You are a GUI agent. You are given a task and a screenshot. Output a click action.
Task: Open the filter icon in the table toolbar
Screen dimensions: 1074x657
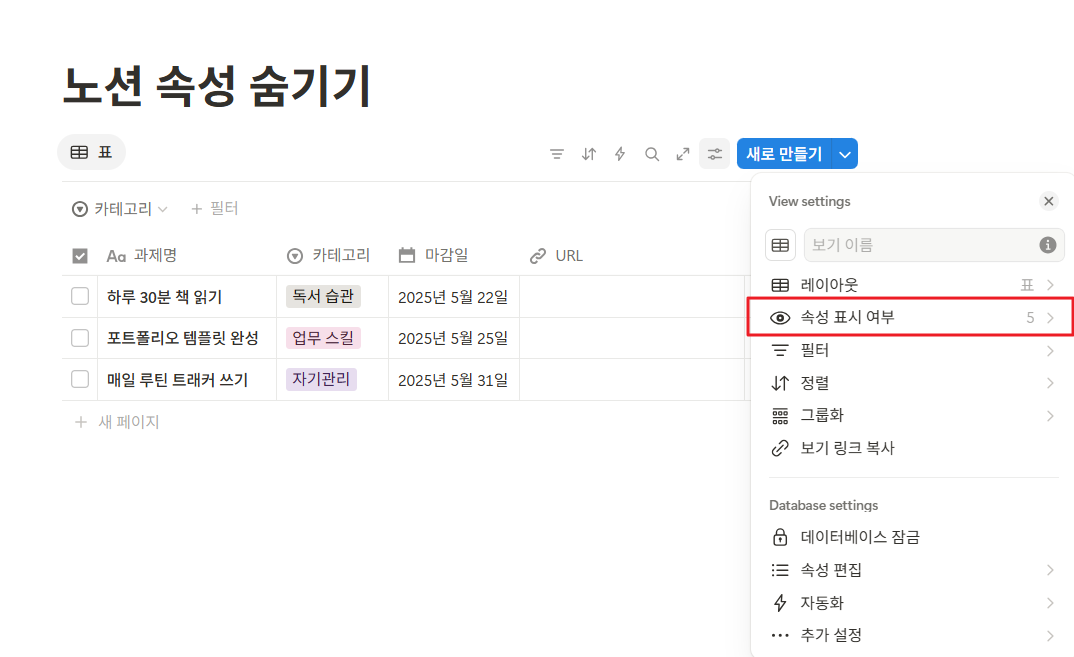tap(557, 154)
